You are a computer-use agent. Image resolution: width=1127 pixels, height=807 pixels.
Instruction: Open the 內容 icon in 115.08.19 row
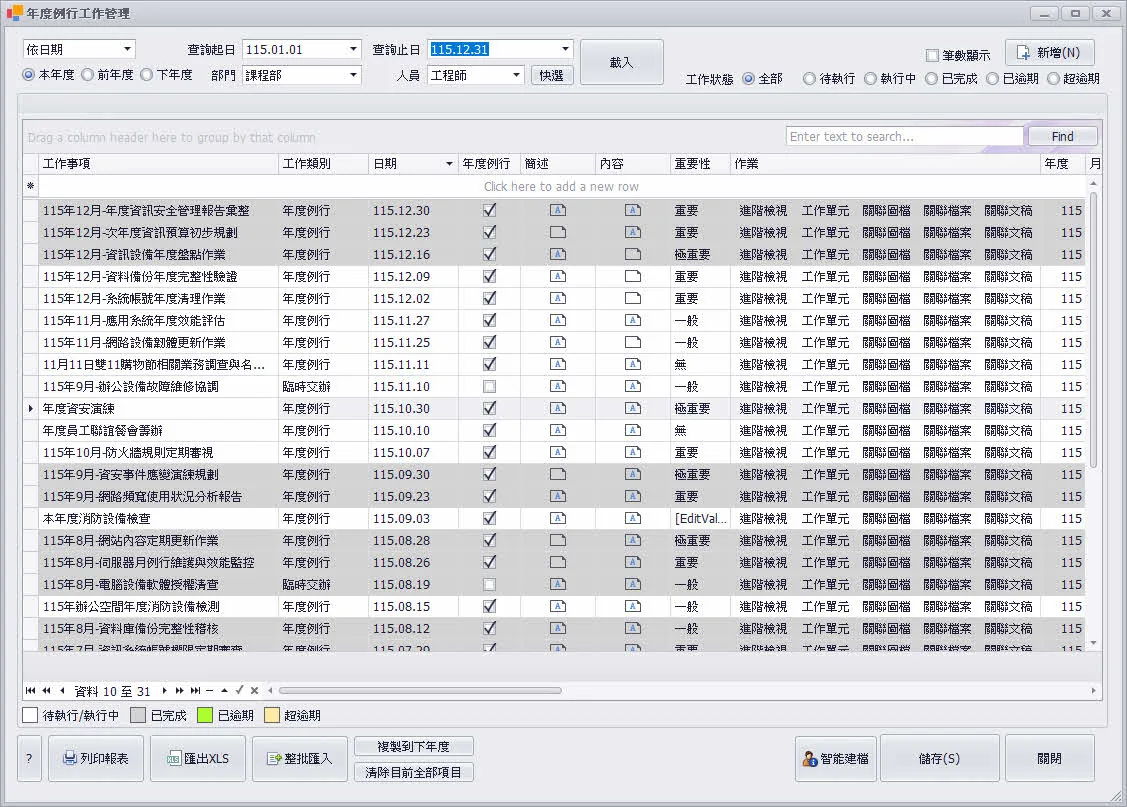pos(632,584)
